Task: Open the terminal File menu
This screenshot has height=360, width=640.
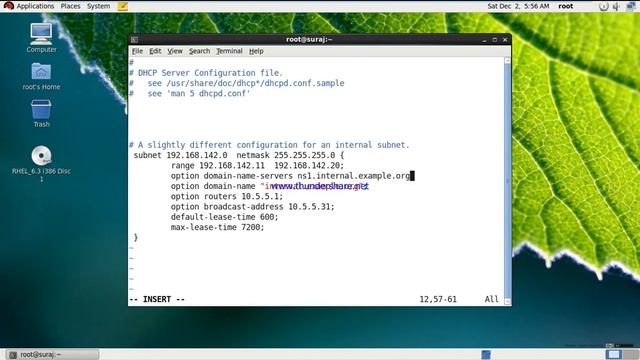Action: click(137, 51)
